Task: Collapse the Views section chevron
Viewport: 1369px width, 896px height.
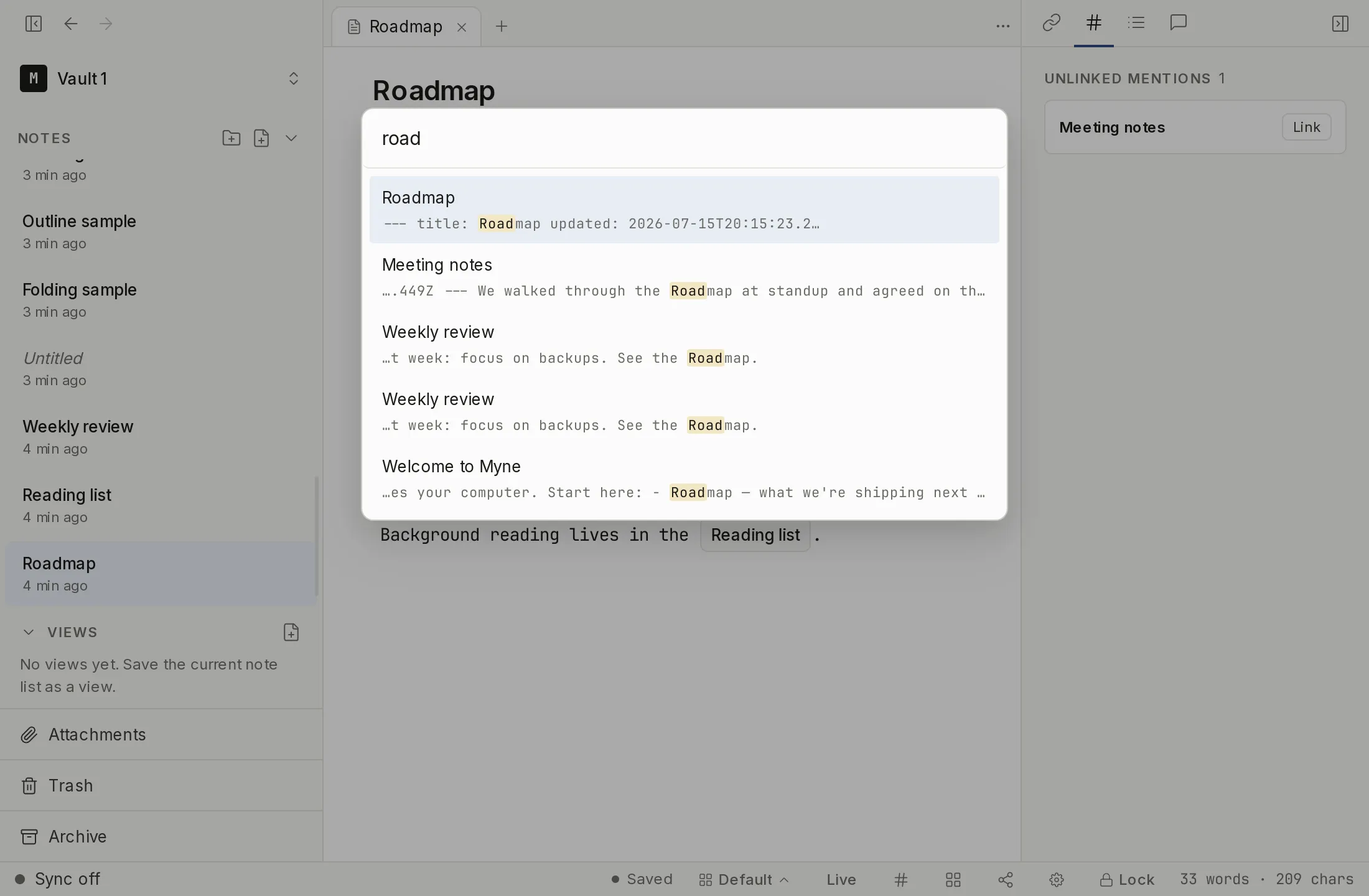Action: click(29, 632)
